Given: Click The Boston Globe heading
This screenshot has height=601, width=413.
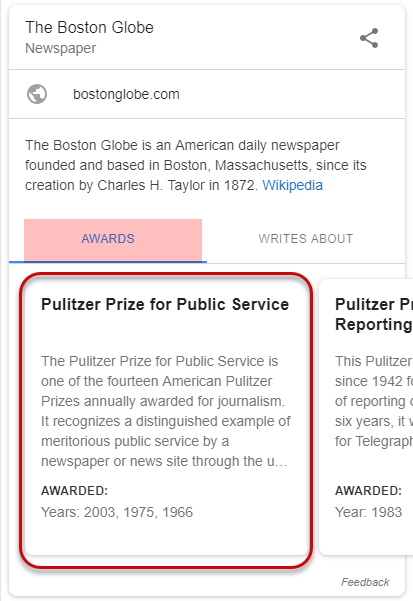Looking at the screenshot, I should click(89, 28).
